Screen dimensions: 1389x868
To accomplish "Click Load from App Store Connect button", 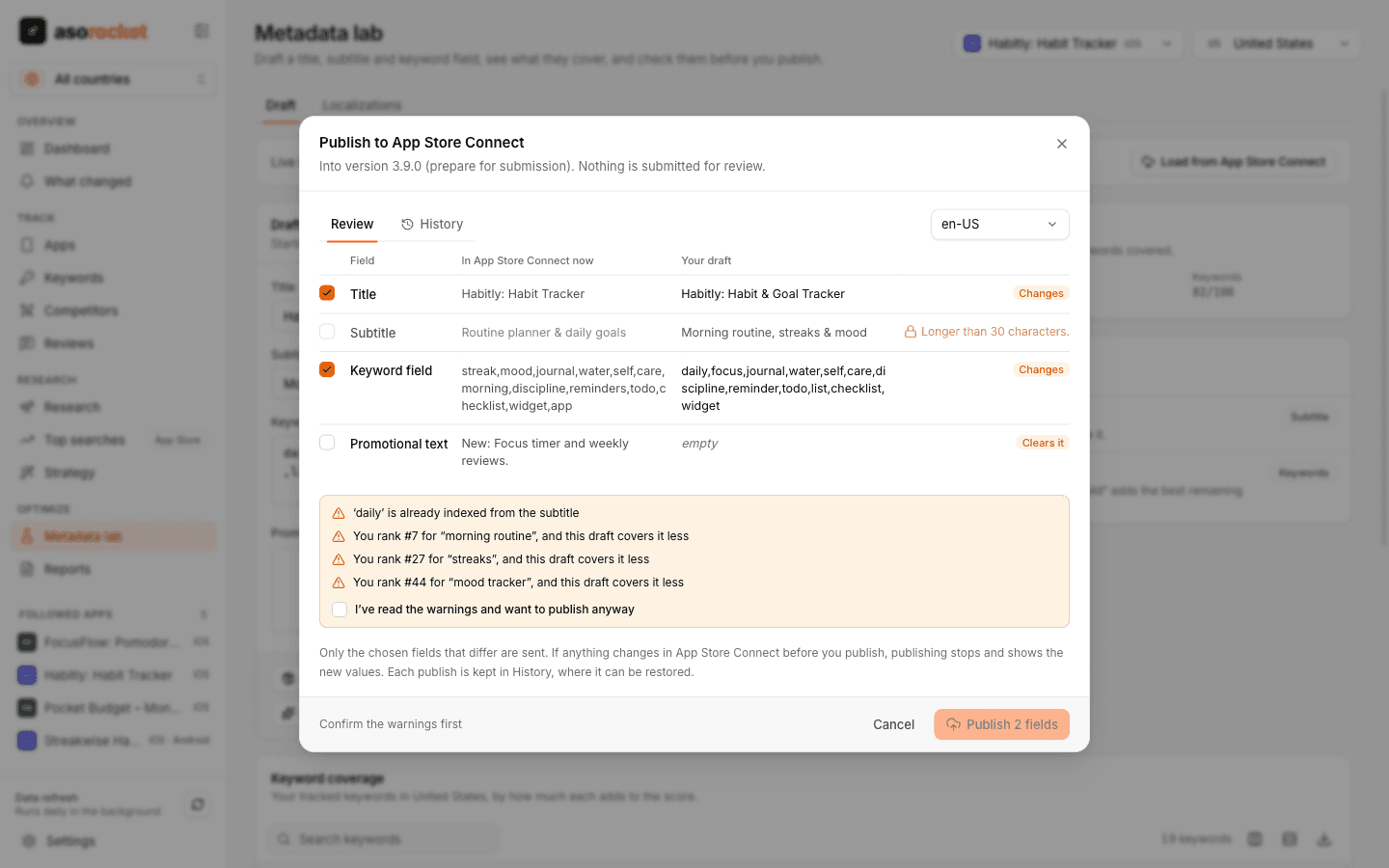I will point(1234,162).
